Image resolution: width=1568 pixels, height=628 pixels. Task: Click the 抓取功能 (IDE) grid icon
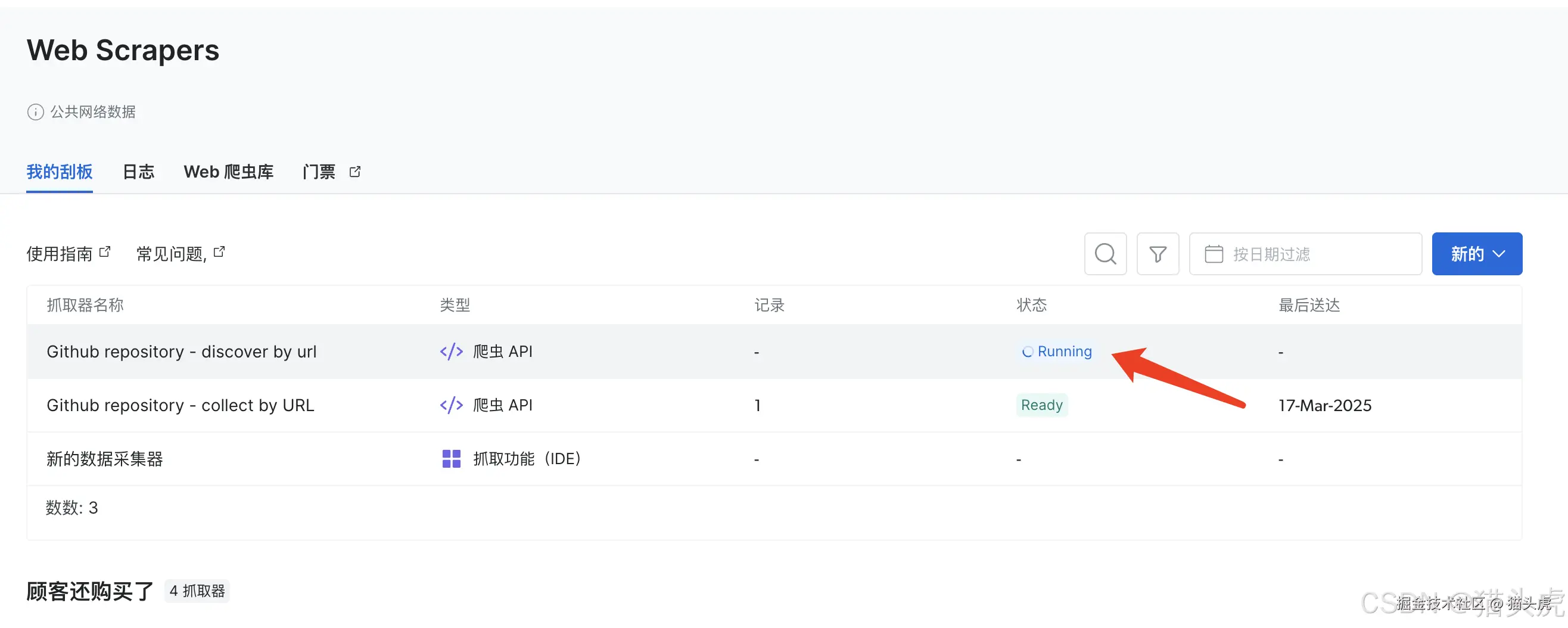coord(451,459)
